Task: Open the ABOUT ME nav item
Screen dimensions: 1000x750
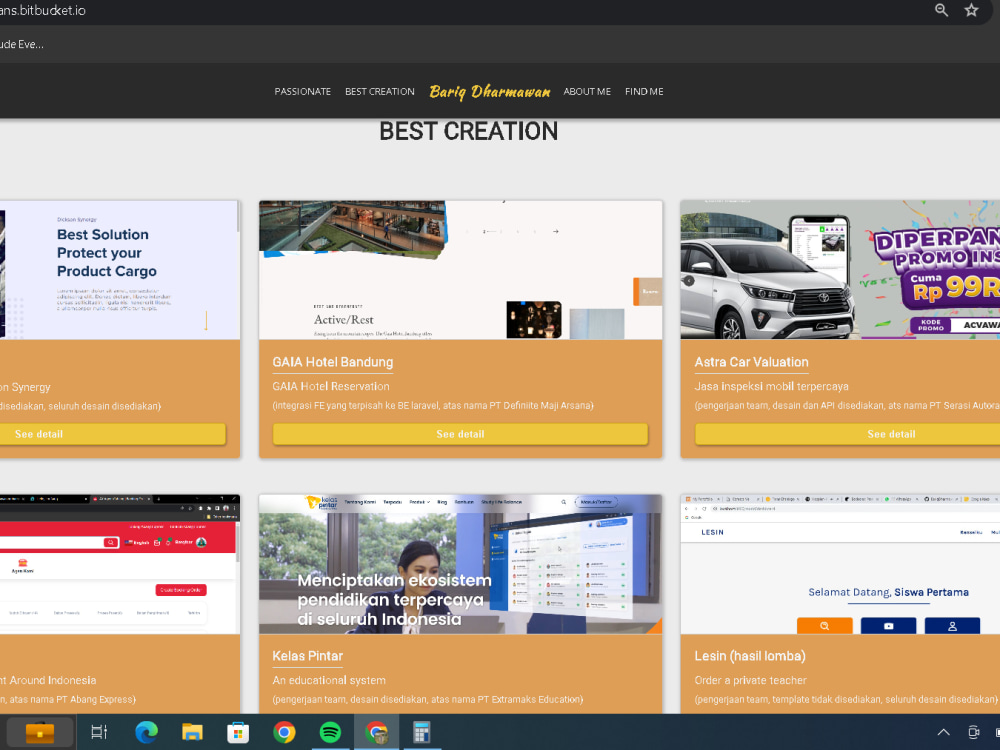Action: pos(587,91)
